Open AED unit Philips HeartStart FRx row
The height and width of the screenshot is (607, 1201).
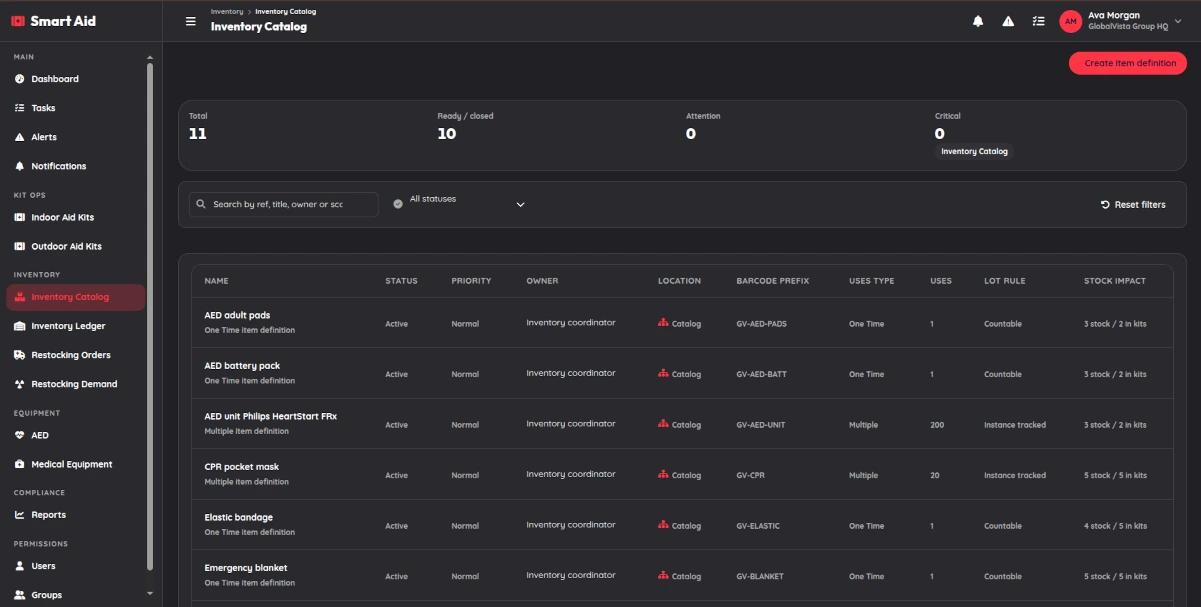(x=682, y=424)
